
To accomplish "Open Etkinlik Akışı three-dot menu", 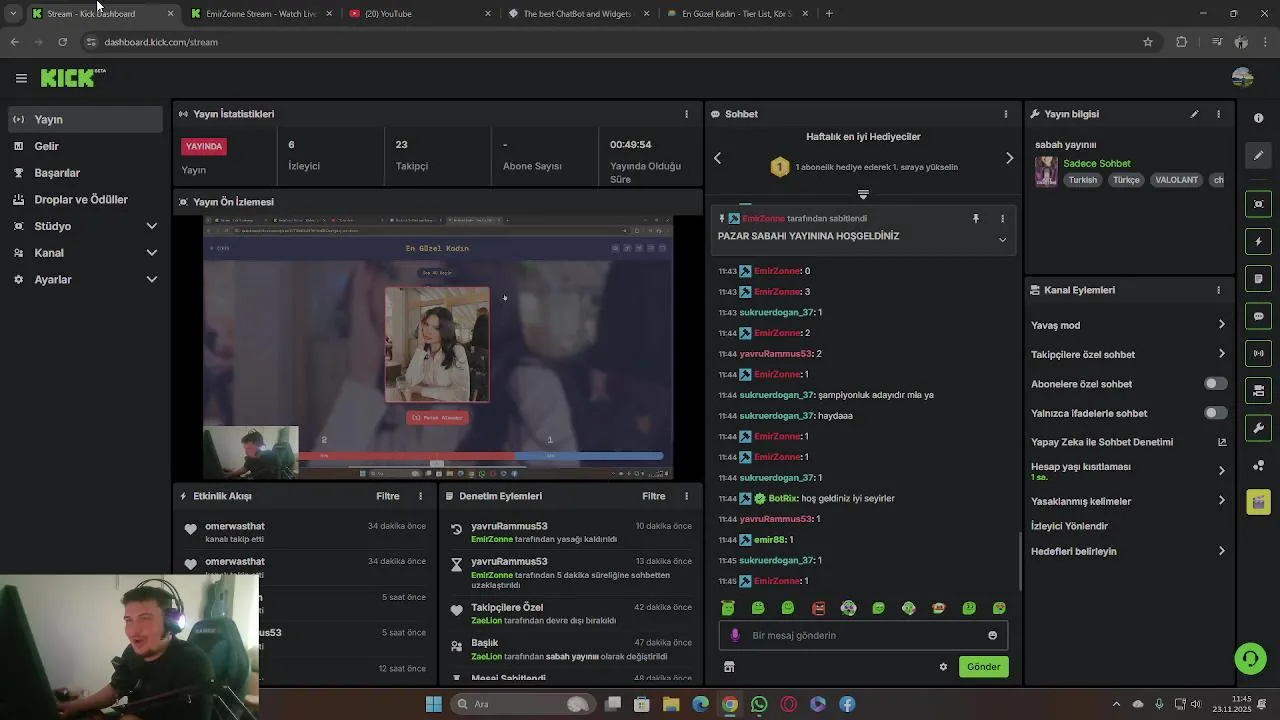I will (420, 496).
